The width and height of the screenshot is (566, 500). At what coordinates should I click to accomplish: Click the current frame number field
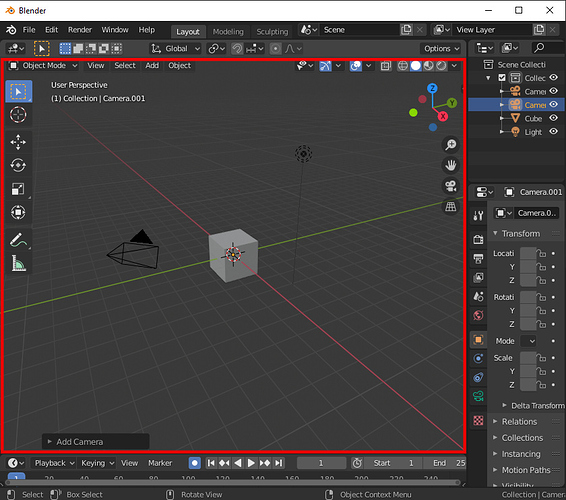[321, 463]
